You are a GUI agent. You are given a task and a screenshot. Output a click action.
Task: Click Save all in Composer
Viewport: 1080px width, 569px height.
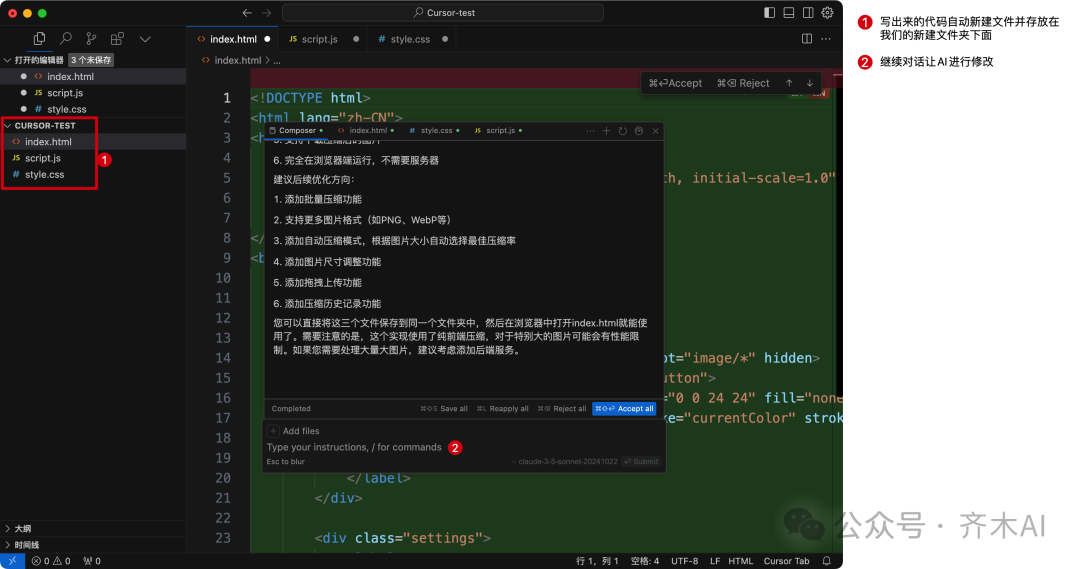click(x=444, y=408)
